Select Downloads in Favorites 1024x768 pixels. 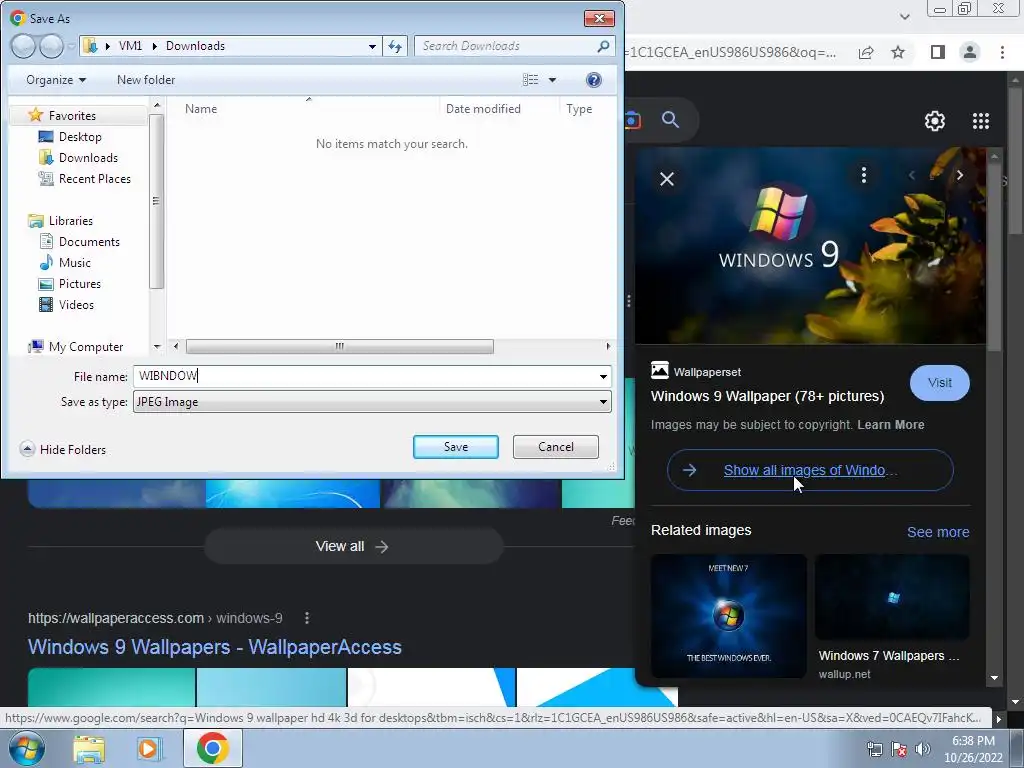click(78, 157)
